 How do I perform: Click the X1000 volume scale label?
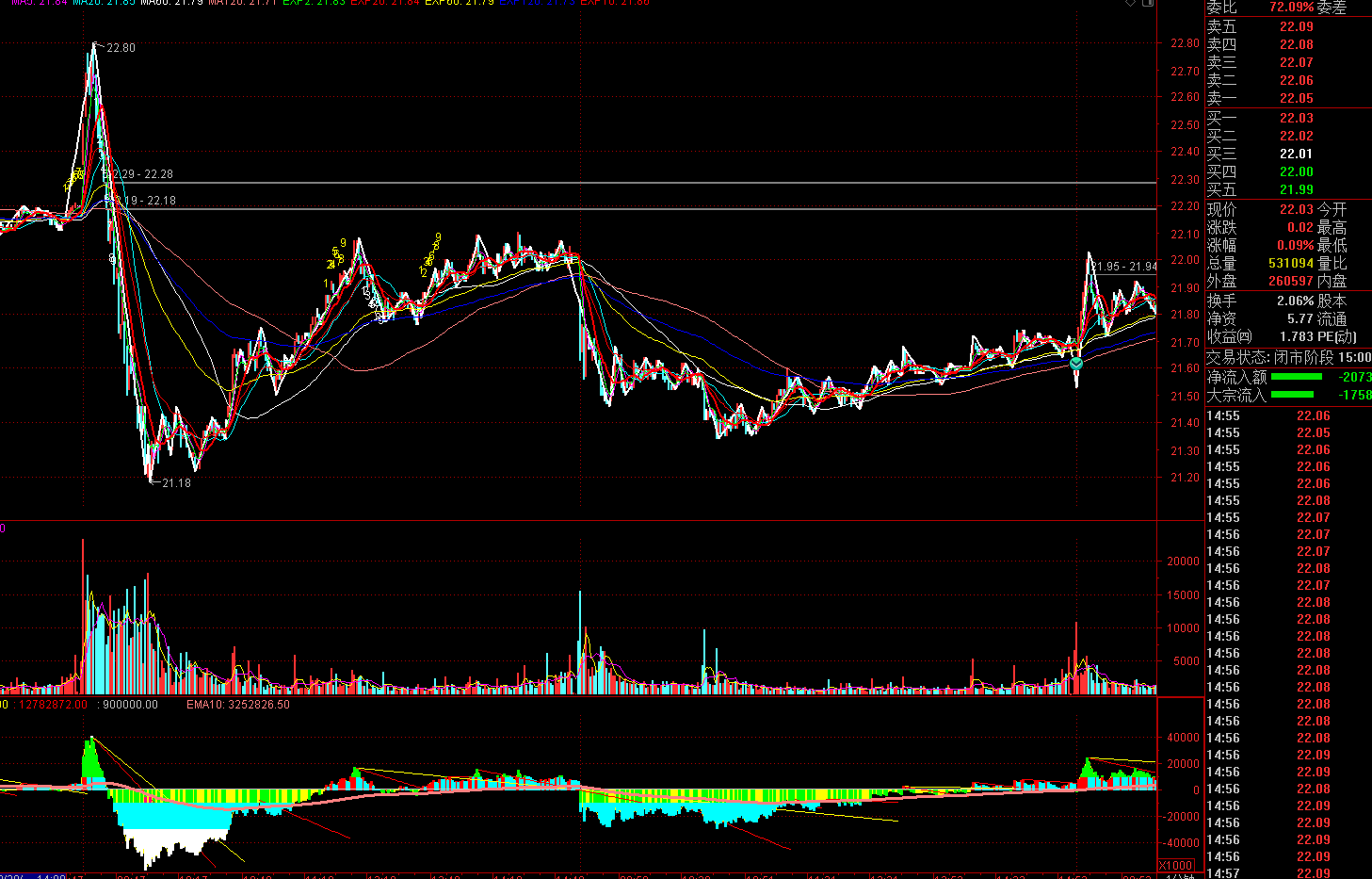pos(1176,866)
